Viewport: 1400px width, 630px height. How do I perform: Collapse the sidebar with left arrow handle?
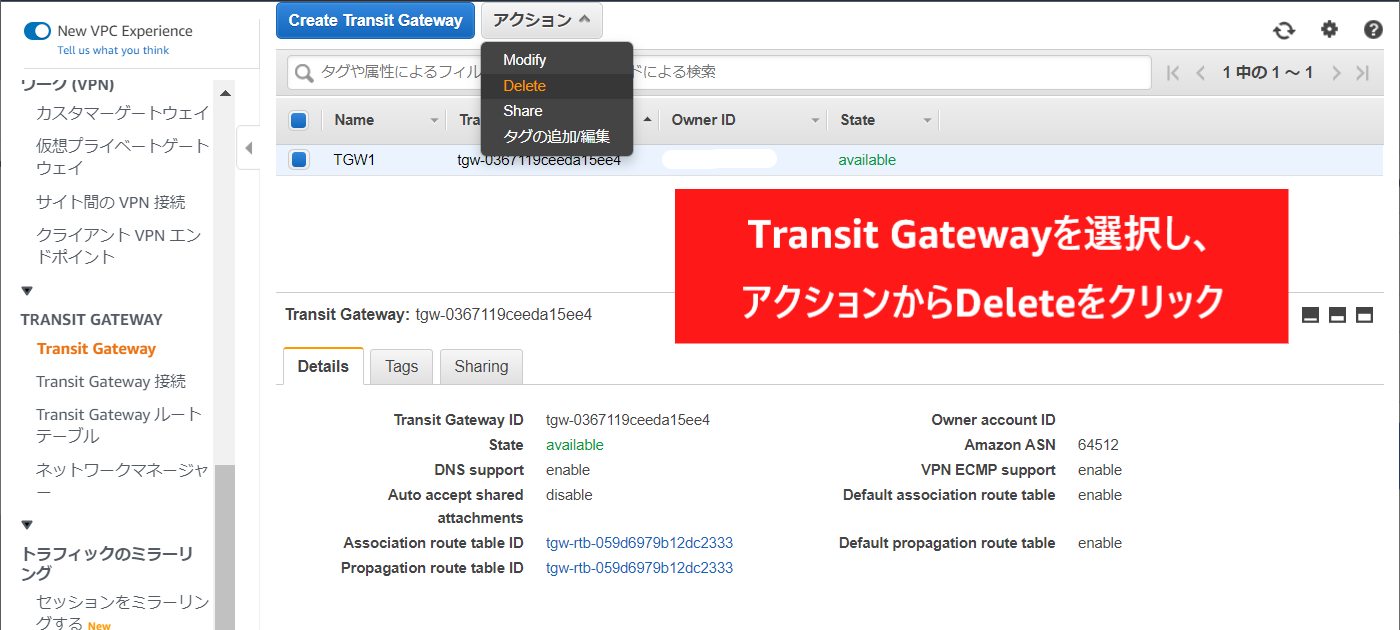point(248,149)
